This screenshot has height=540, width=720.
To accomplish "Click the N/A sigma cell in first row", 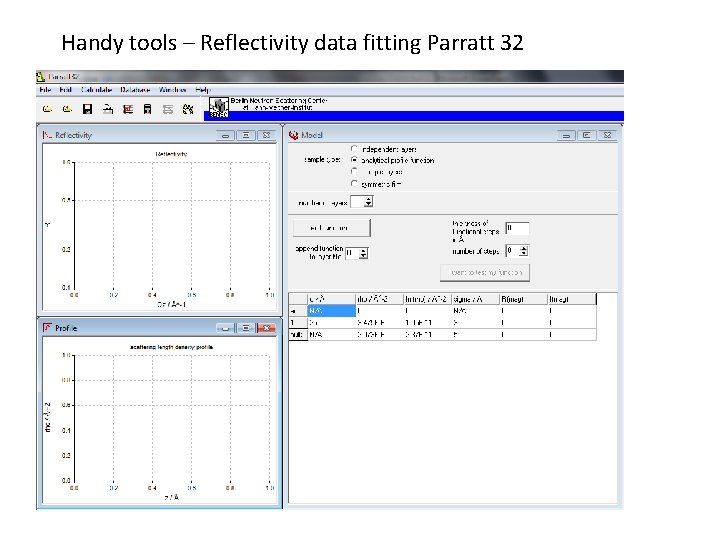I will (475, 311).
